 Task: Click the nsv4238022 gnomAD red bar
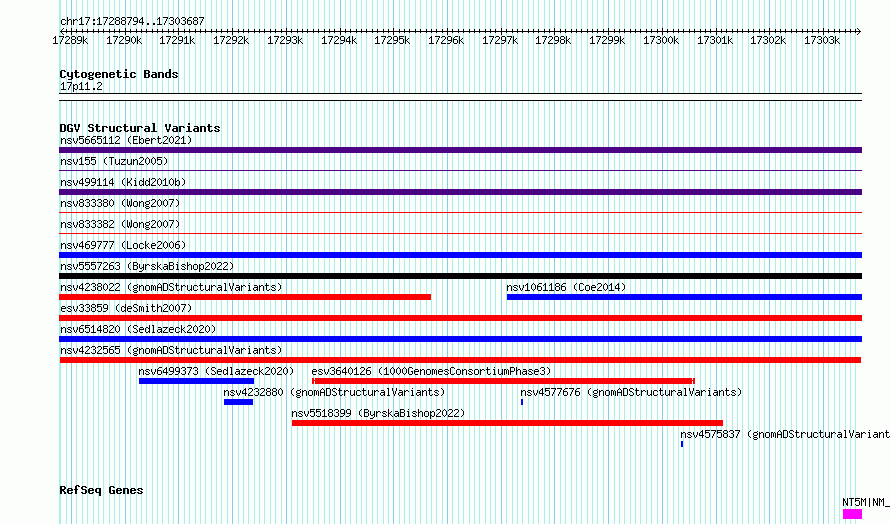coord(245,297)
